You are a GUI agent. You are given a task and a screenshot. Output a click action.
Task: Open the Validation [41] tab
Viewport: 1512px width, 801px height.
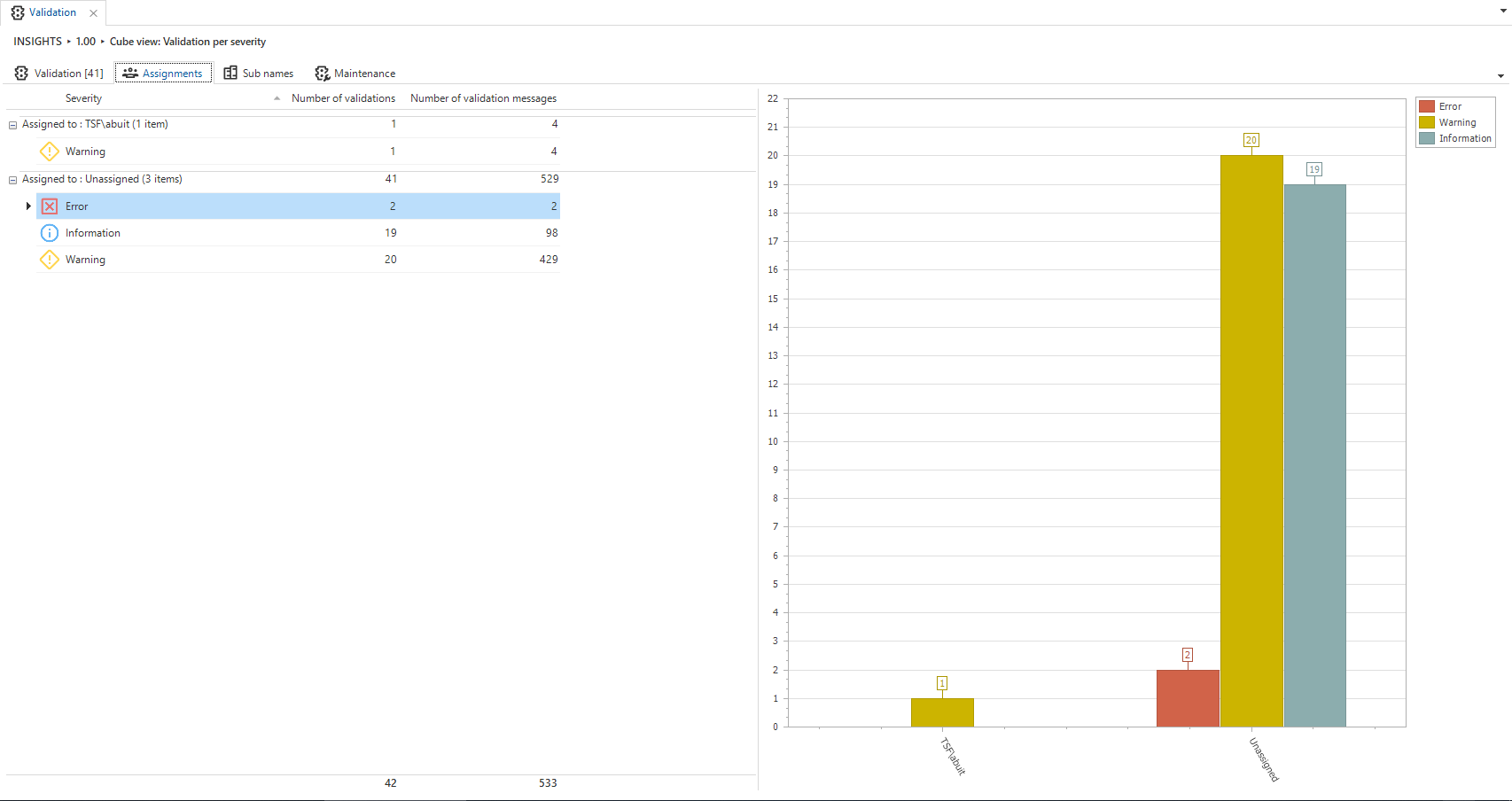pyautogui.click(x=59, y=74)
